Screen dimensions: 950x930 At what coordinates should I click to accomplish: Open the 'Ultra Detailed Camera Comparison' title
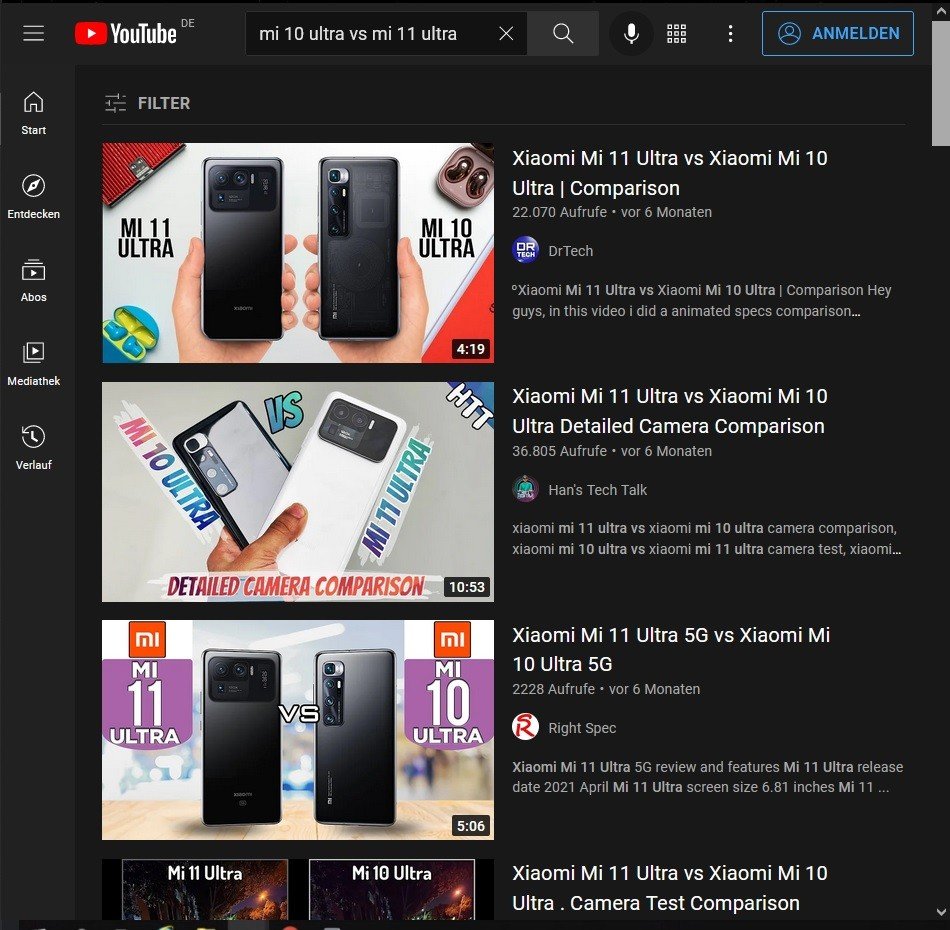point(669,411)
